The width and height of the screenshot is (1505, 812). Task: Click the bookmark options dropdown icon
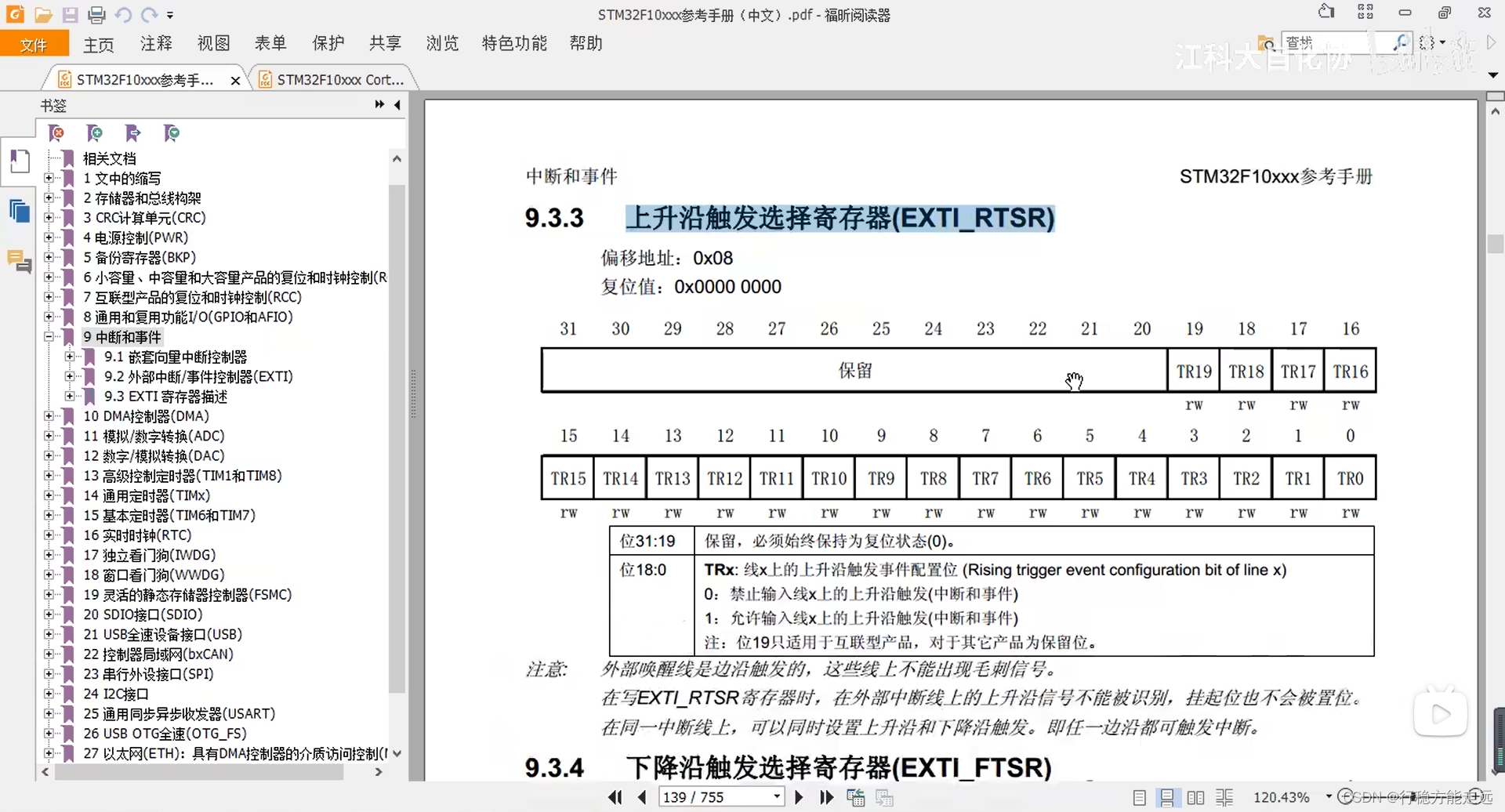point(172,133)
